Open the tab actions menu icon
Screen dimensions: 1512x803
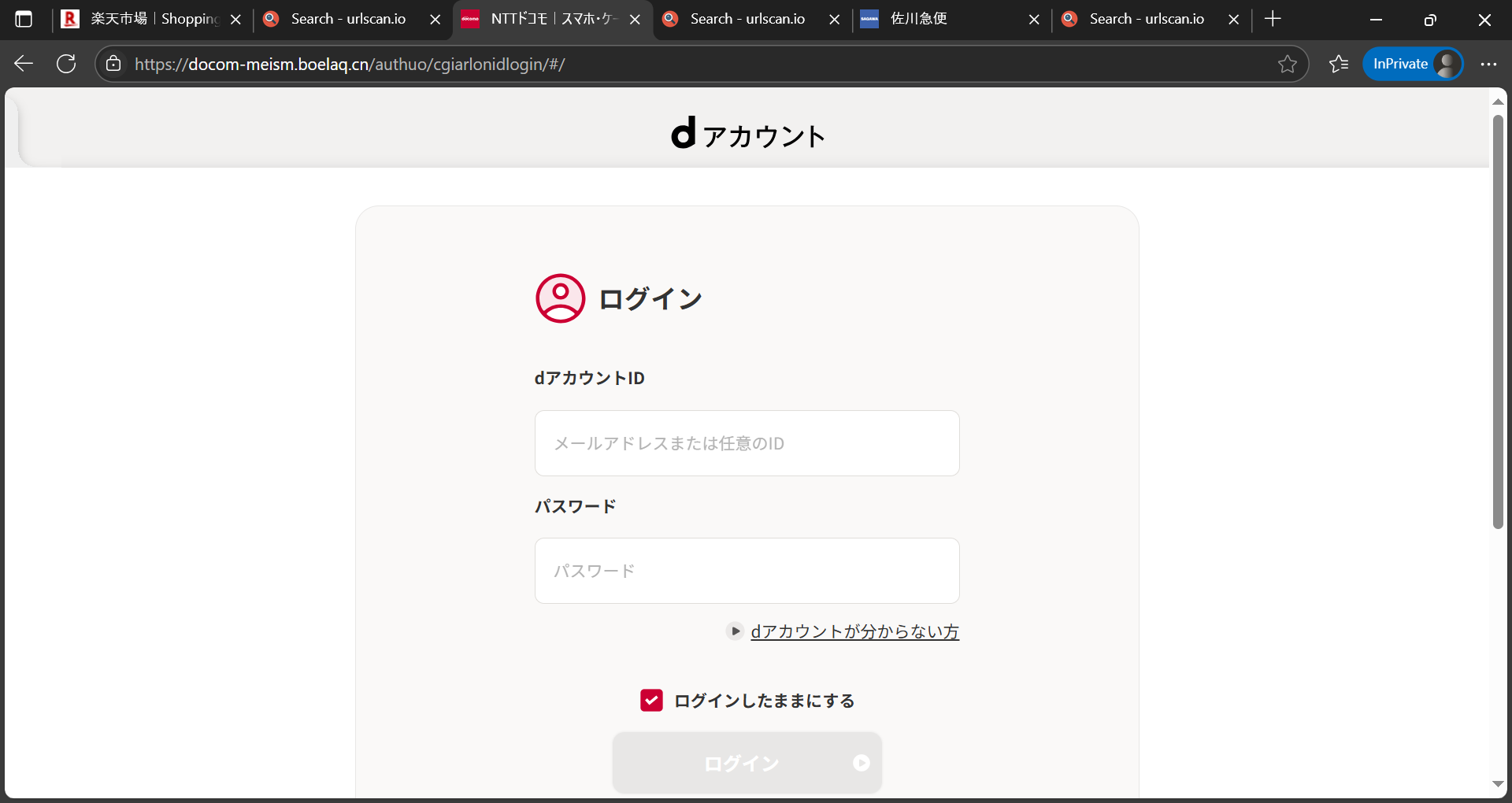(24, 19)
